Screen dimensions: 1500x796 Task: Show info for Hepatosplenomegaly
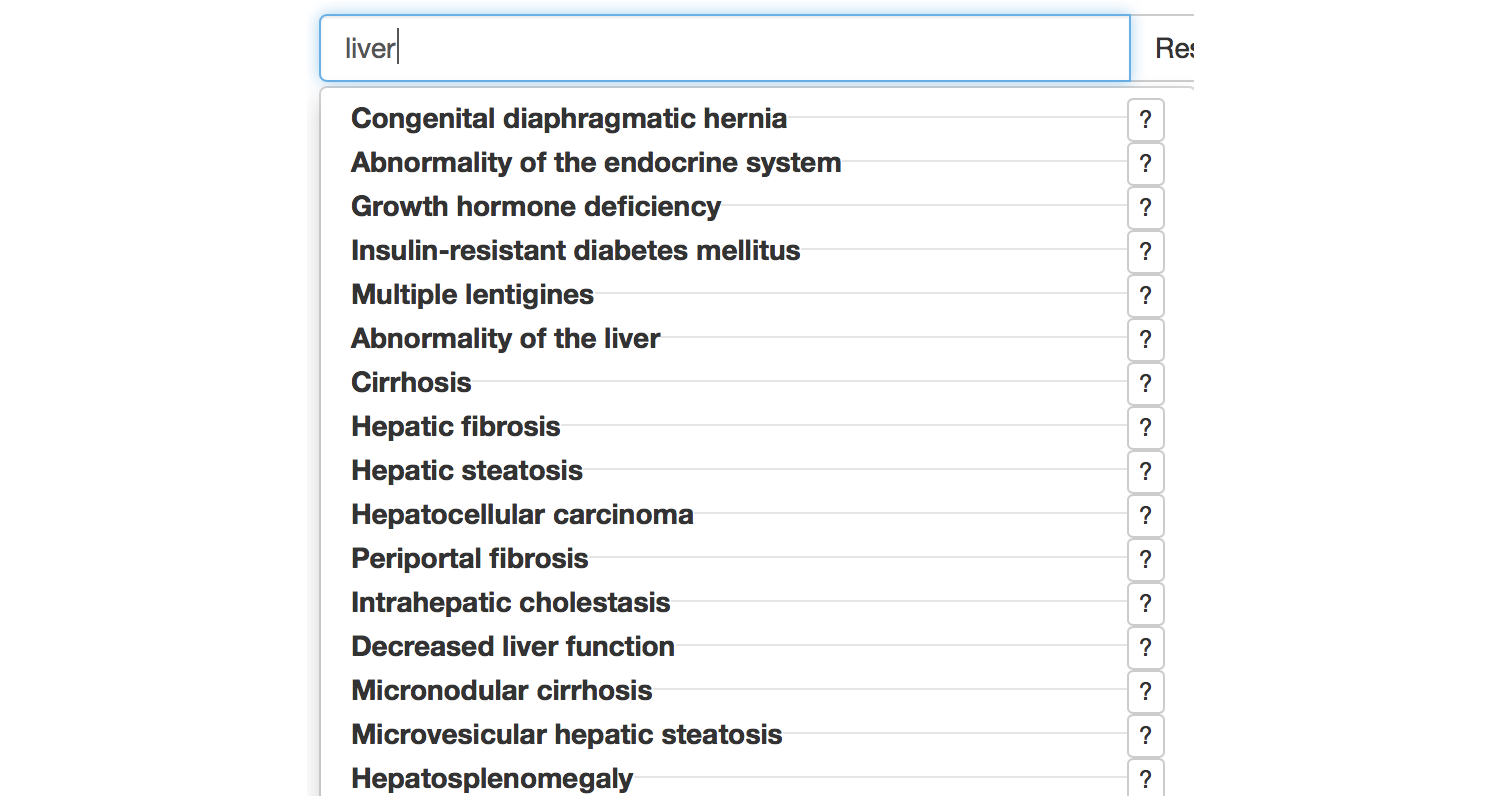click(x=1145, y=779)
